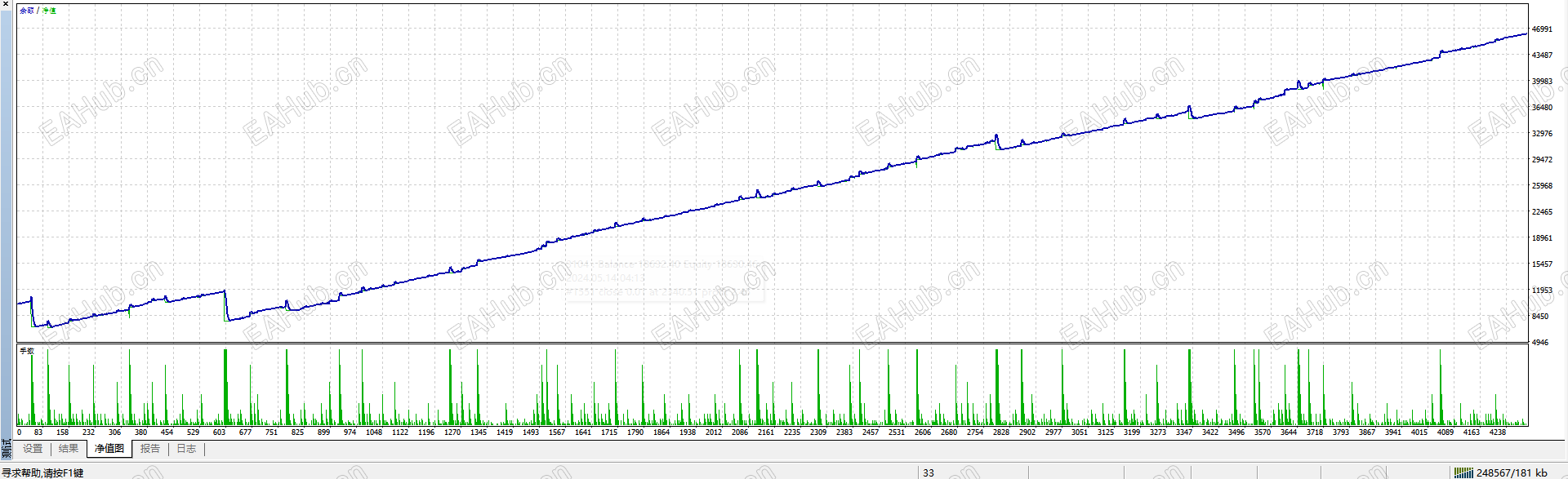The height and width of the screenshot is (479, 1568).
Task: Close the tester panel with the x button
Action: coord(5,4)
